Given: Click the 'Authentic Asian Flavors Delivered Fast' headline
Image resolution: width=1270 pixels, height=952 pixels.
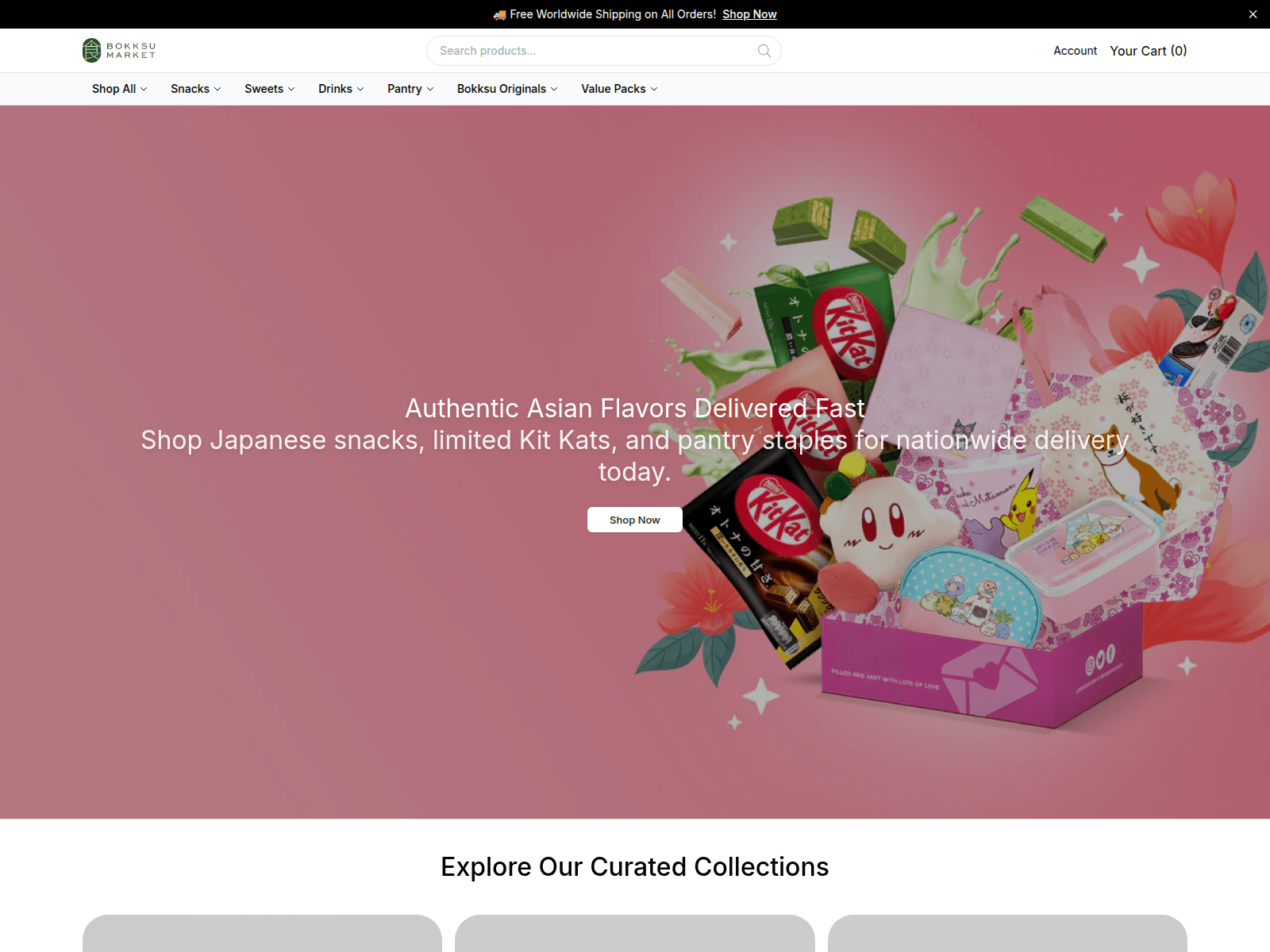Looking at the screenshot, I should [635, 408].
